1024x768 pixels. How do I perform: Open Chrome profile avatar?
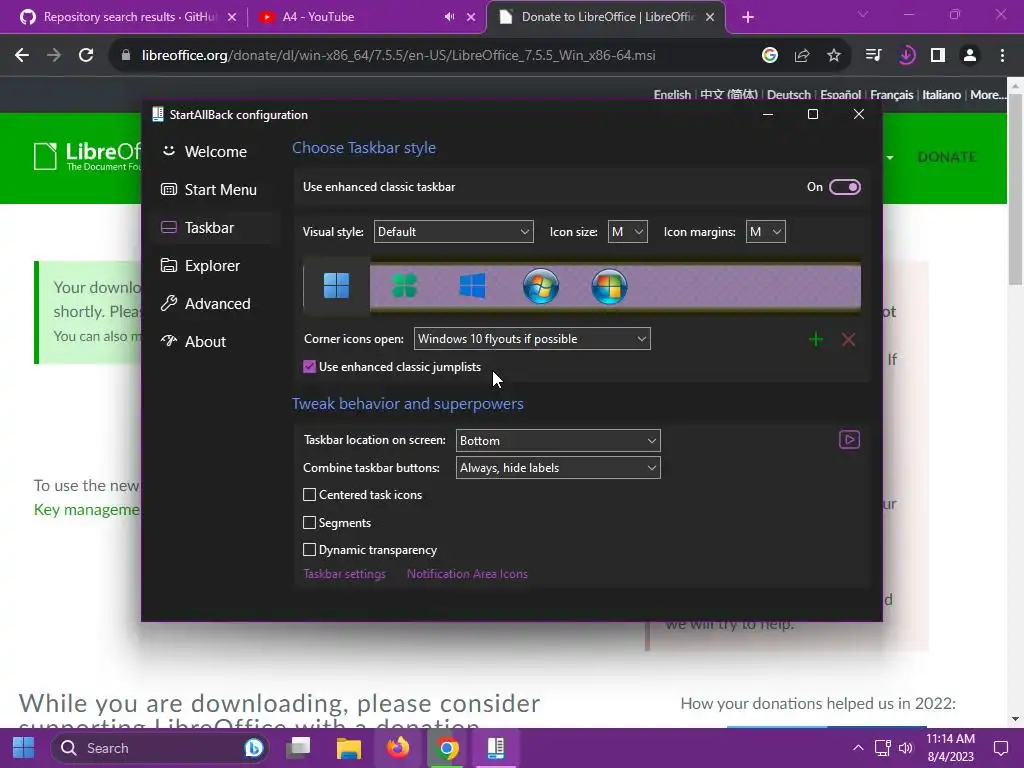pyautogui.click(x=970, y=56)
